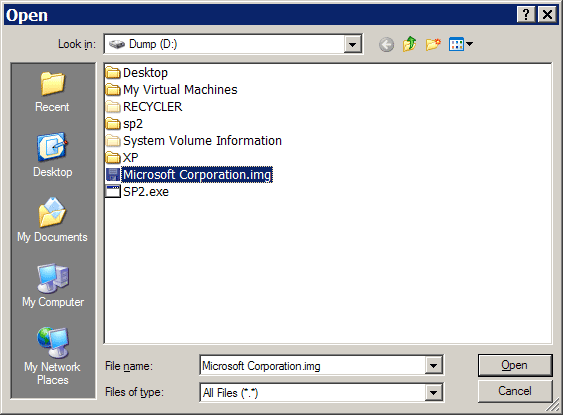Viewport: 563px width, 415px height.
Task: Select My Computer in the sidebar
Action: (53, 285)
